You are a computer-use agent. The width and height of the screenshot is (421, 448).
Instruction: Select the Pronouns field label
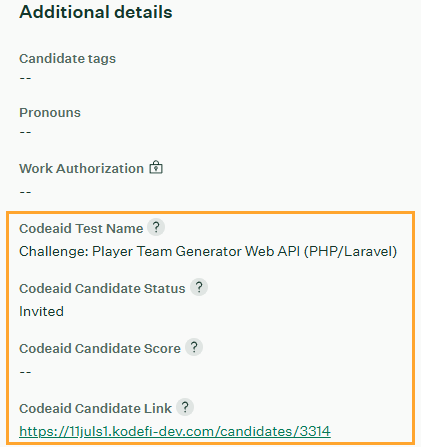[x=50, y=113]
